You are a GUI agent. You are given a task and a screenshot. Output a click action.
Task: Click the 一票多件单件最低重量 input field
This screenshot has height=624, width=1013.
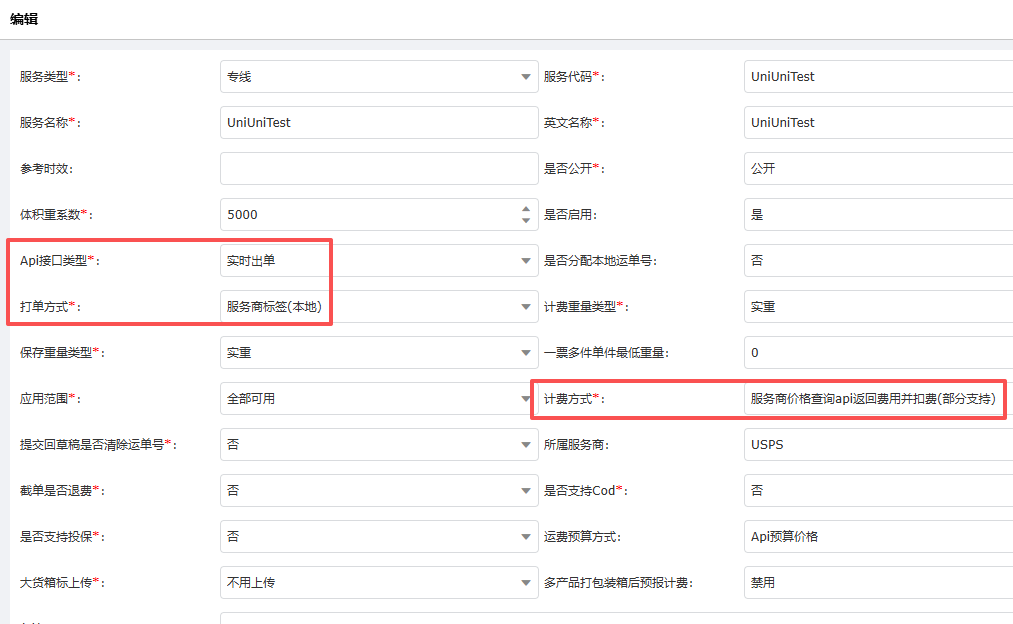pos(878,353)
